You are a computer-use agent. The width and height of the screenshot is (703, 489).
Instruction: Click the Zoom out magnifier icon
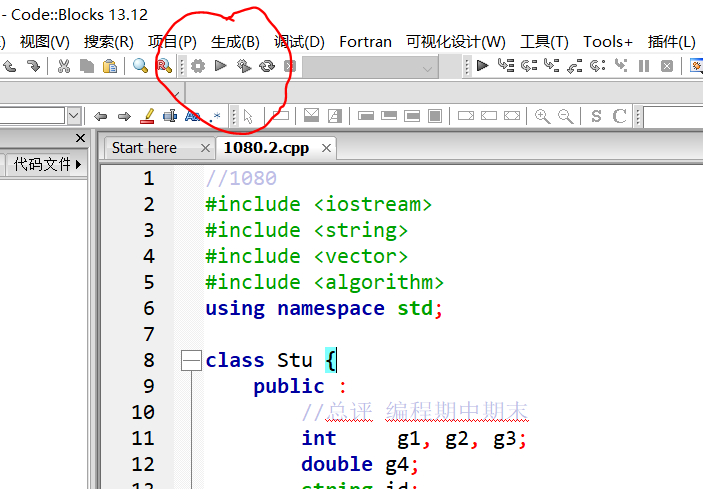tap(565, 116)
